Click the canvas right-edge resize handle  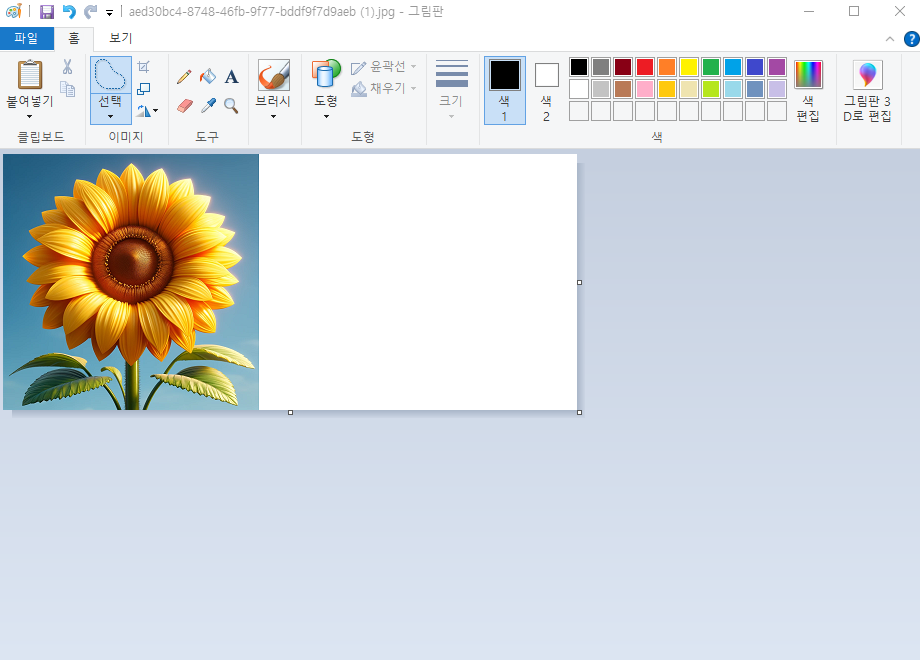point(580,282)
